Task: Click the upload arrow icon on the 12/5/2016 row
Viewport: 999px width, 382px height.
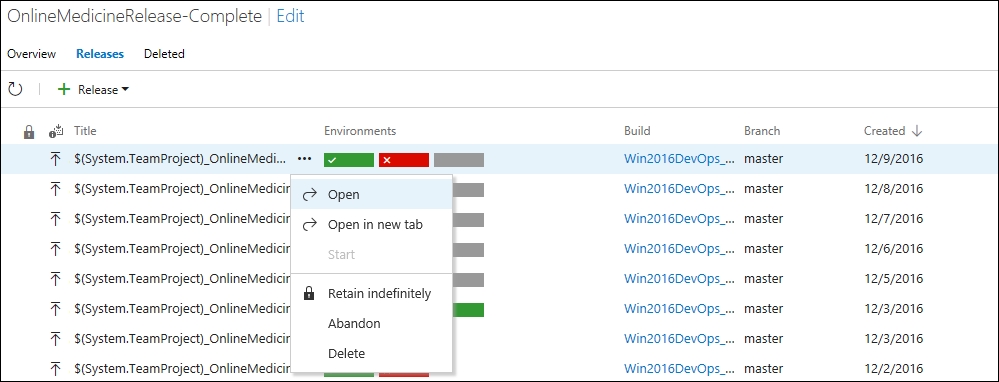Action: [x=55, y=279]
